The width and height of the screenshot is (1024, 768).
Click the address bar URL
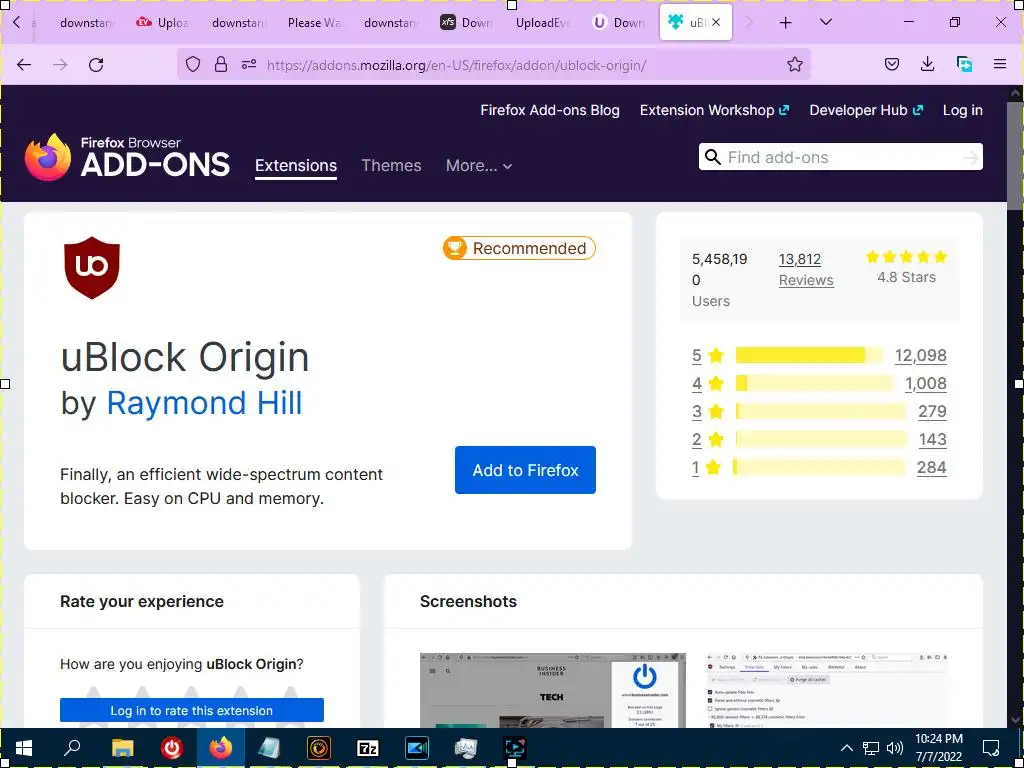456,65
